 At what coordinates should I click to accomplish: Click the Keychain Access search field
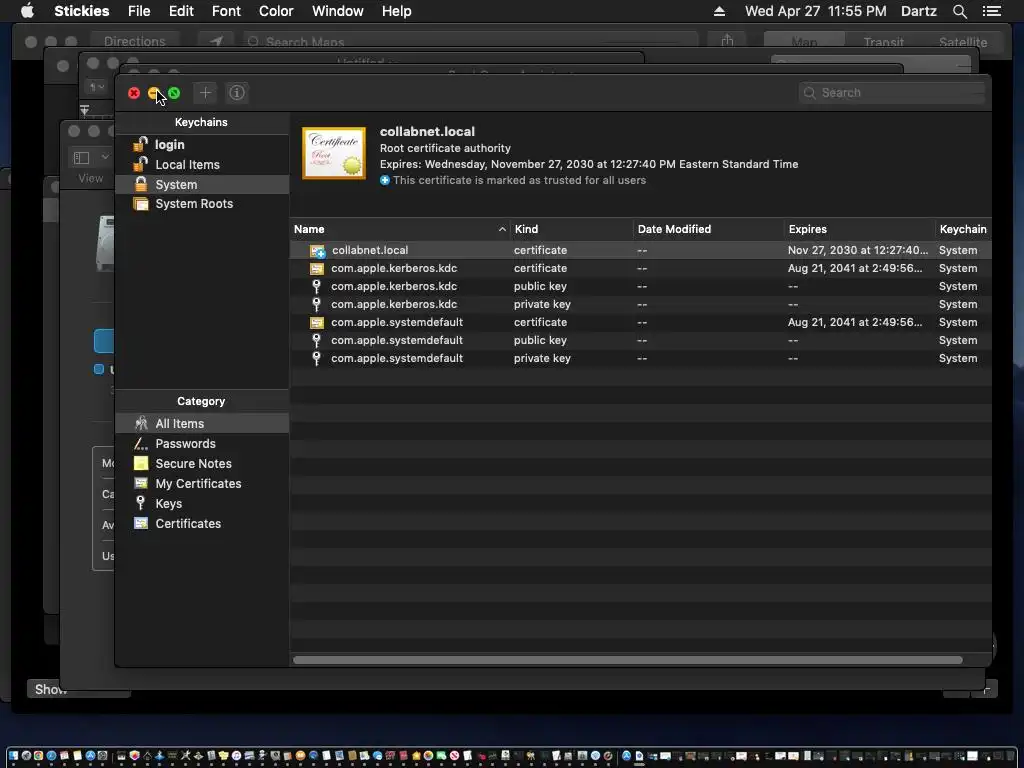pyautogui.click(x=891, y=93)
